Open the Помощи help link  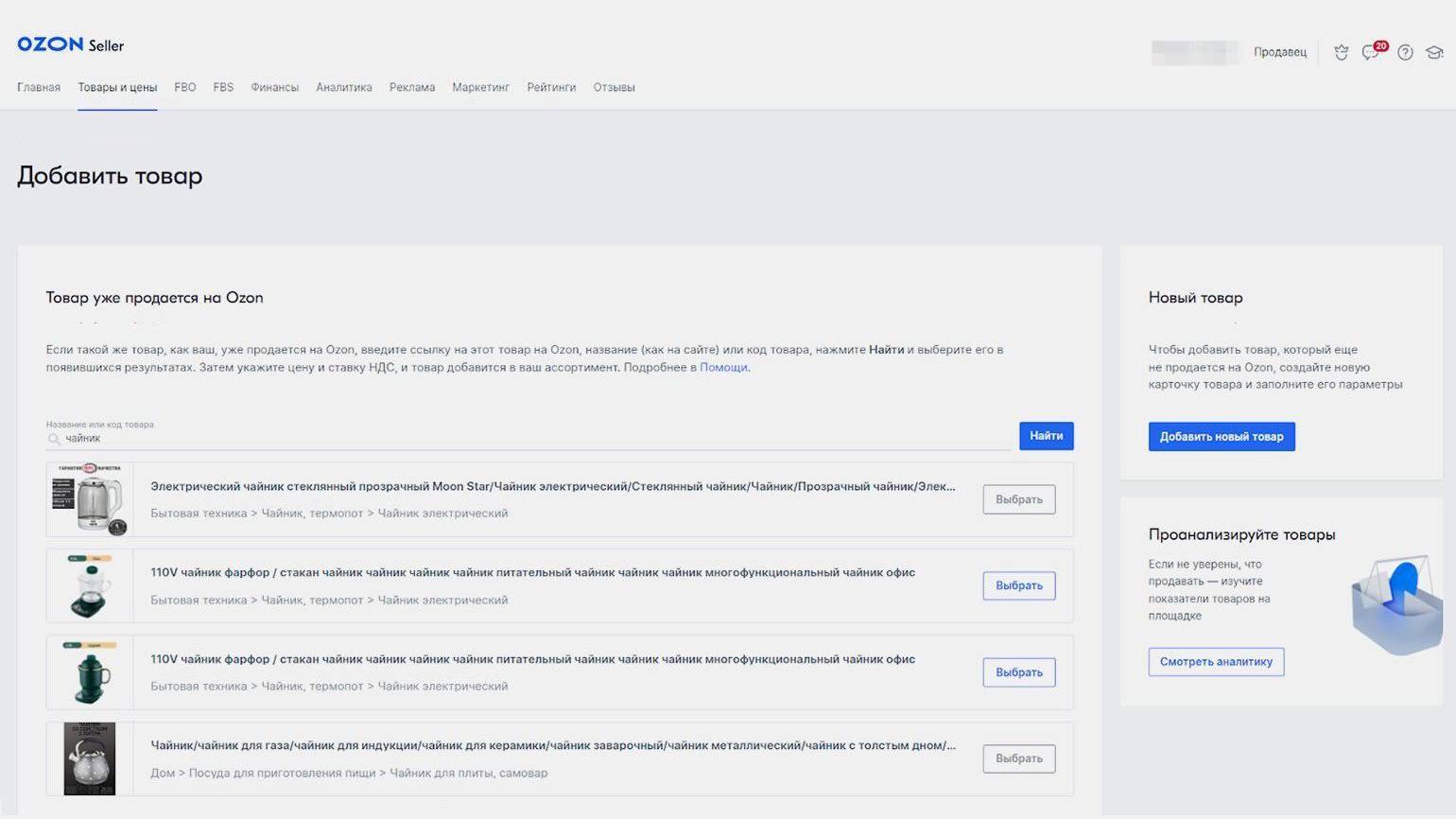pos(723,368)
